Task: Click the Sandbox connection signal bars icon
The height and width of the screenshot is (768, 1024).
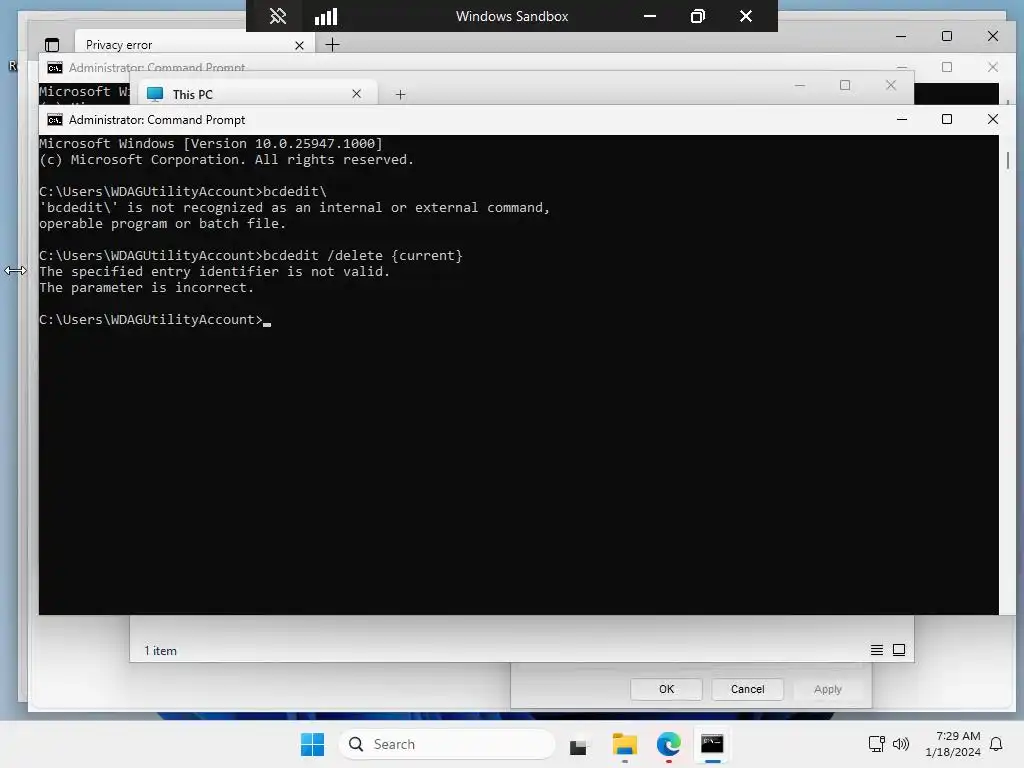Action: point(326,16)
